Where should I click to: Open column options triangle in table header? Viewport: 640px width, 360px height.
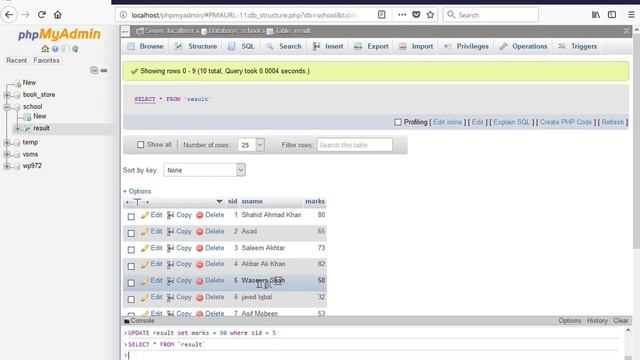[x=219, y=202]
